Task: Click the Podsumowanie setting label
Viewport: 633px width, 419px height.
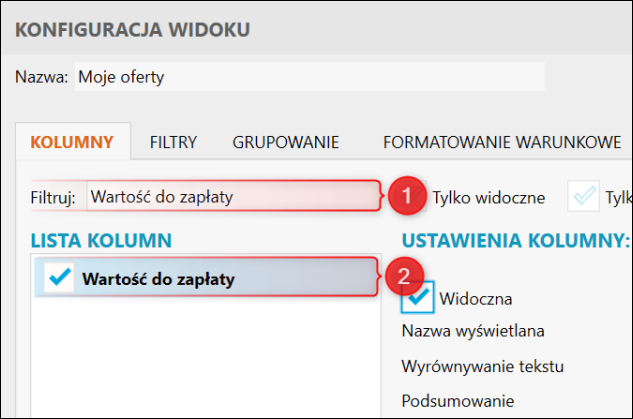Action: coord(448,399)
